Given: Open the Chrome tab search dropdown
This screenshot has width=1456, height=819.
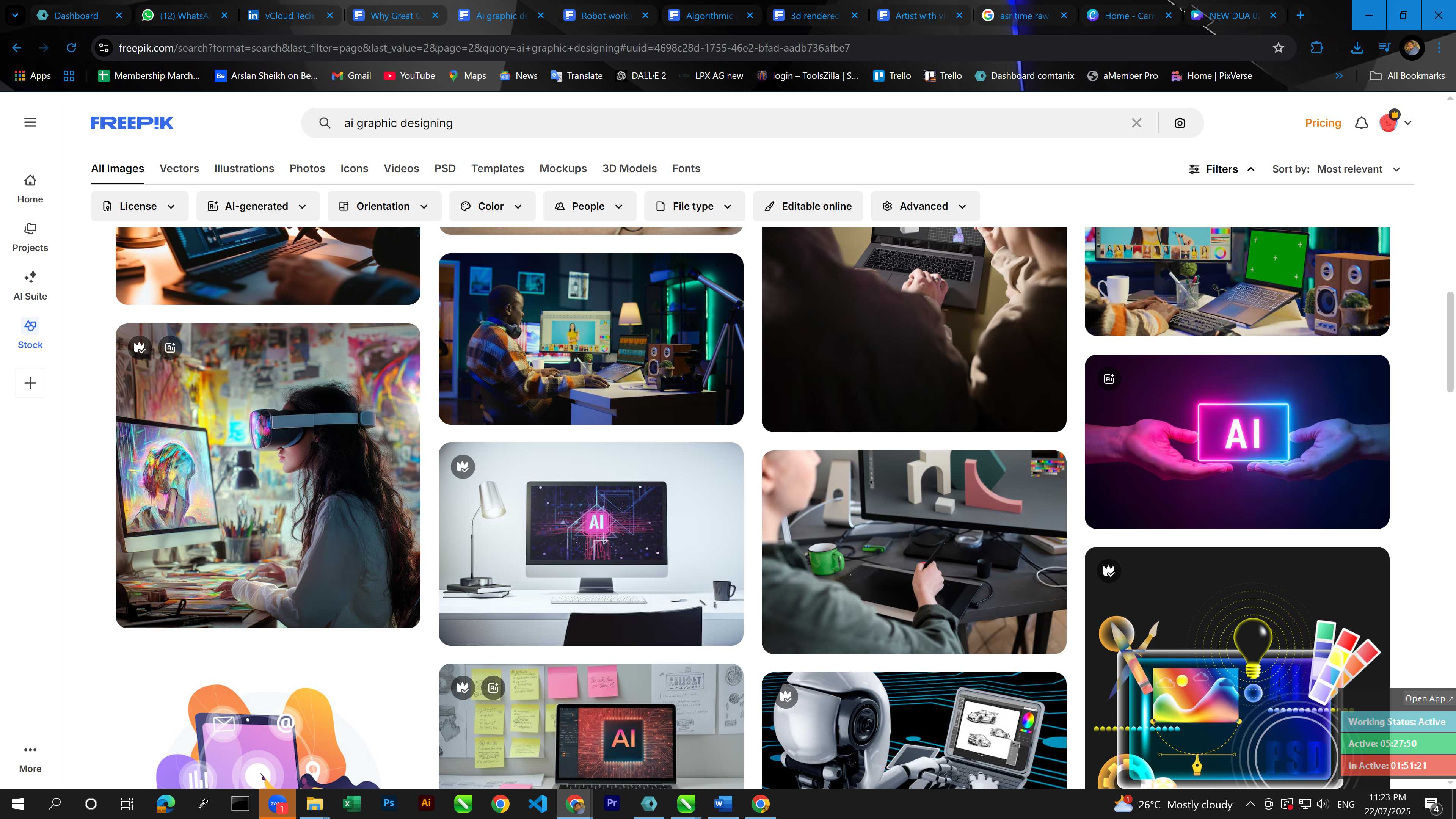Looking at the screenshot, I should click(x=15, y=15).
